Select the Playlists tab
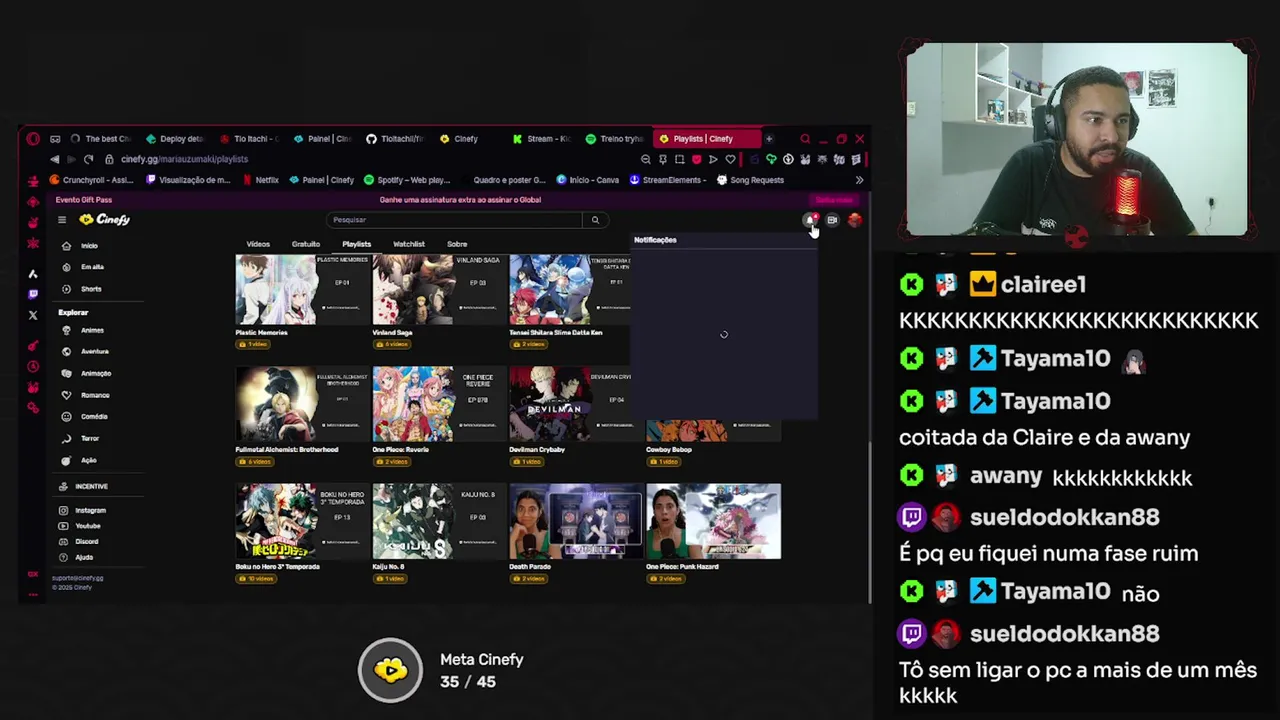This screenshot has width=1280, height=720. (x=356, y=244)
